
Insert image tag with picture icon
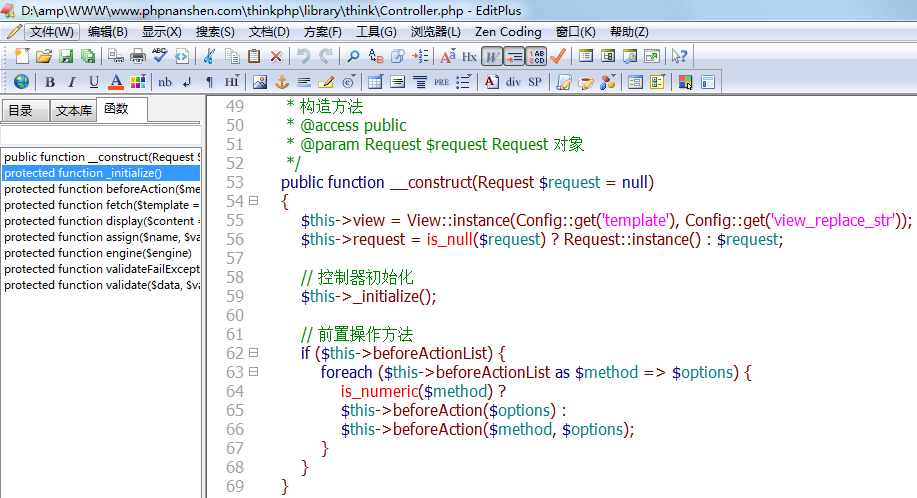[x=260, y=82]
